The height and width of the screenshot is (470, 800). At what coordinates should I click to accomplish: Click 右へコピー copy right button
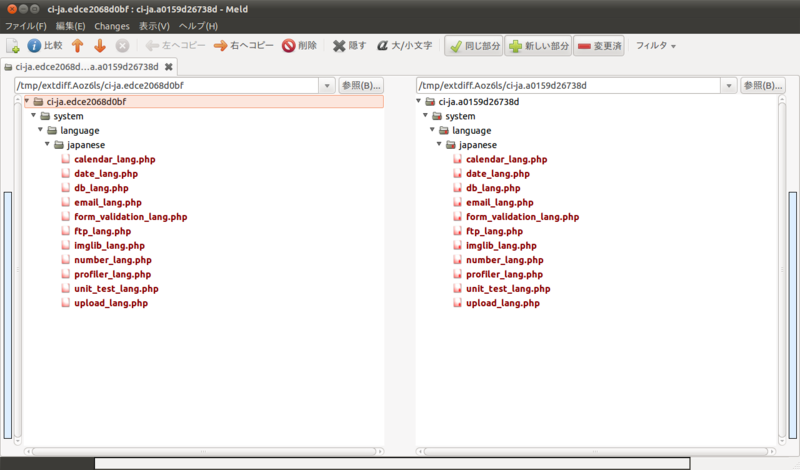coord(243,46)
